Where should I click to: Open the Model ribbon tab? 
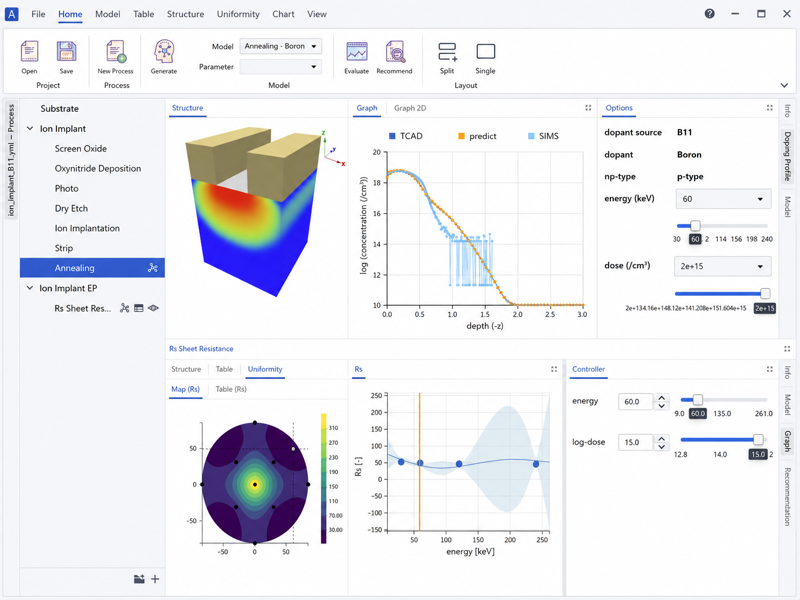pos(108,14)
